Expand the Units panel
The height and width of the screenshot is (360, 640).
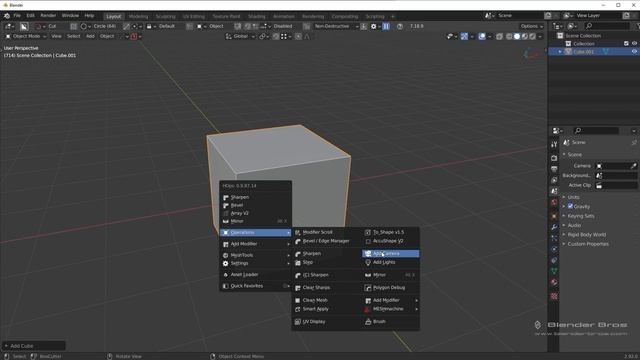(573, 197)
